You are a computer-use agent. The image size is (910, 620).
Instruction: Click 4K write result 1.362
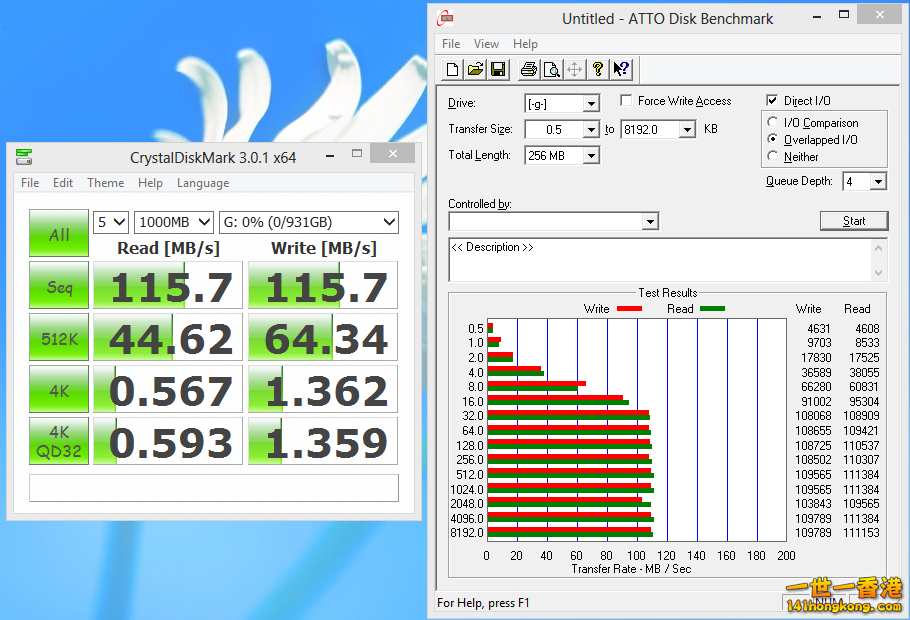coord(323,389)
